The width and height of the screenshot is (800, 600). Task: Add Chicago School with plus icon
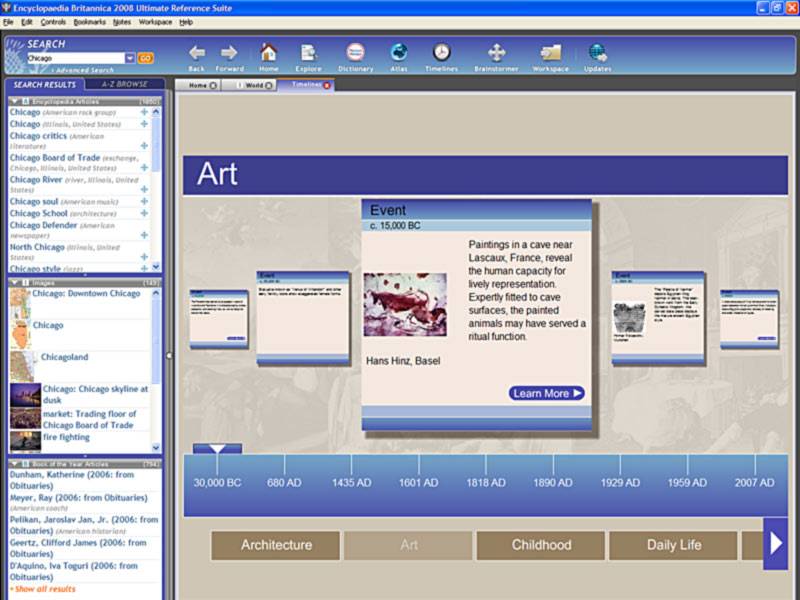[144, 213]
